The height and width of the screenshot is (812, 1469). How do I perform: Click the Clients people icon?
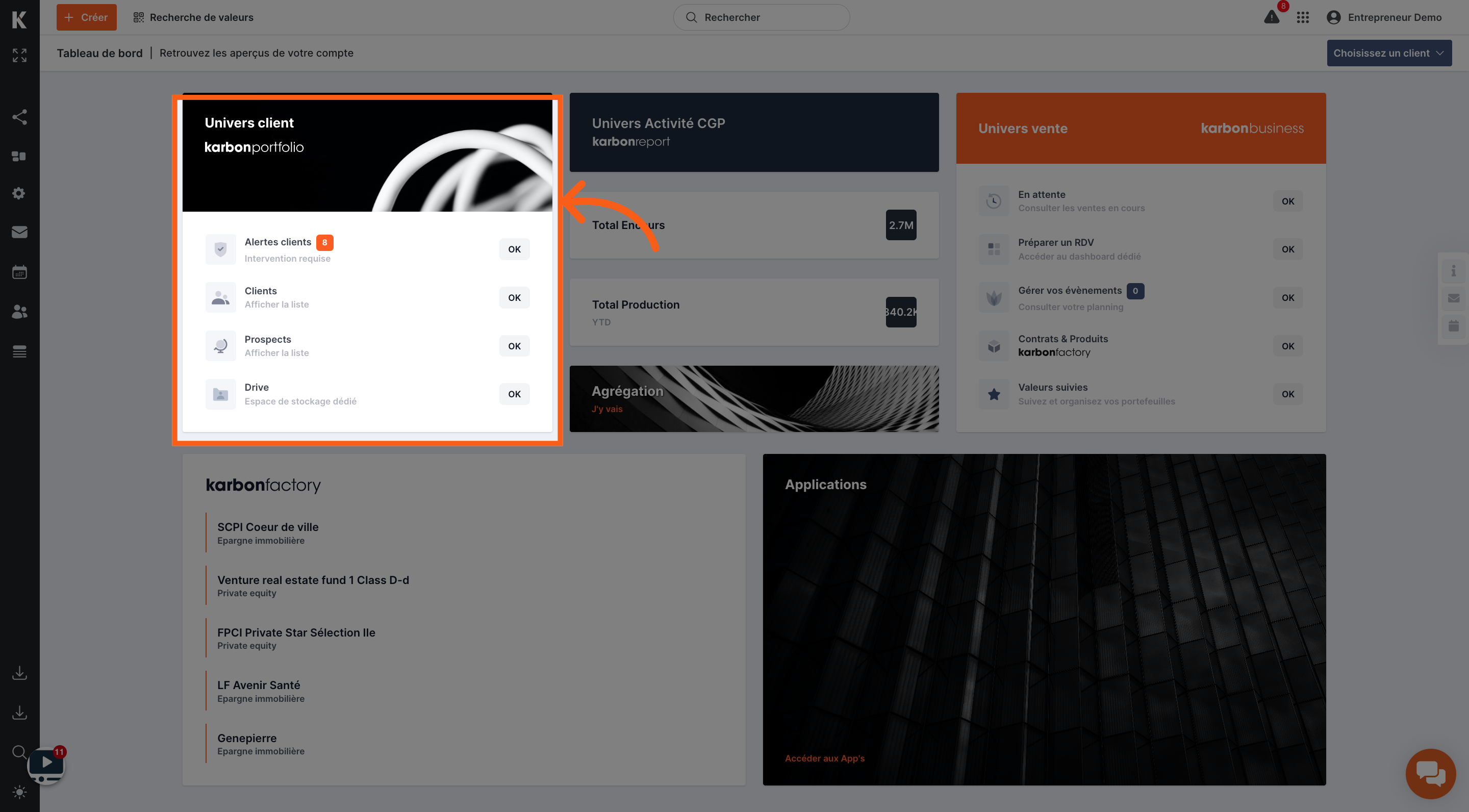(x=220, y=298)
